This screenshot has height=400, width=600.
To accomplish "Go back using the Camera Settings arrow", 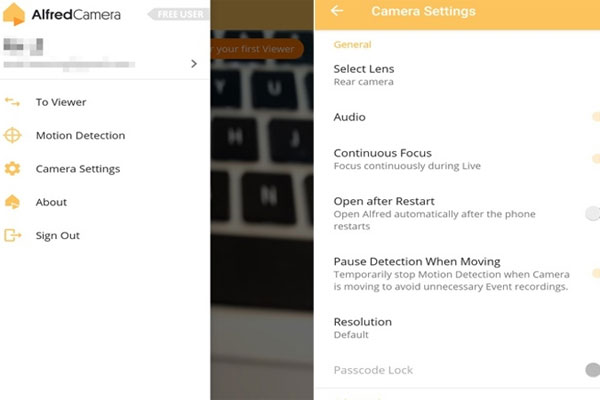I will click(x=337, y=11).
